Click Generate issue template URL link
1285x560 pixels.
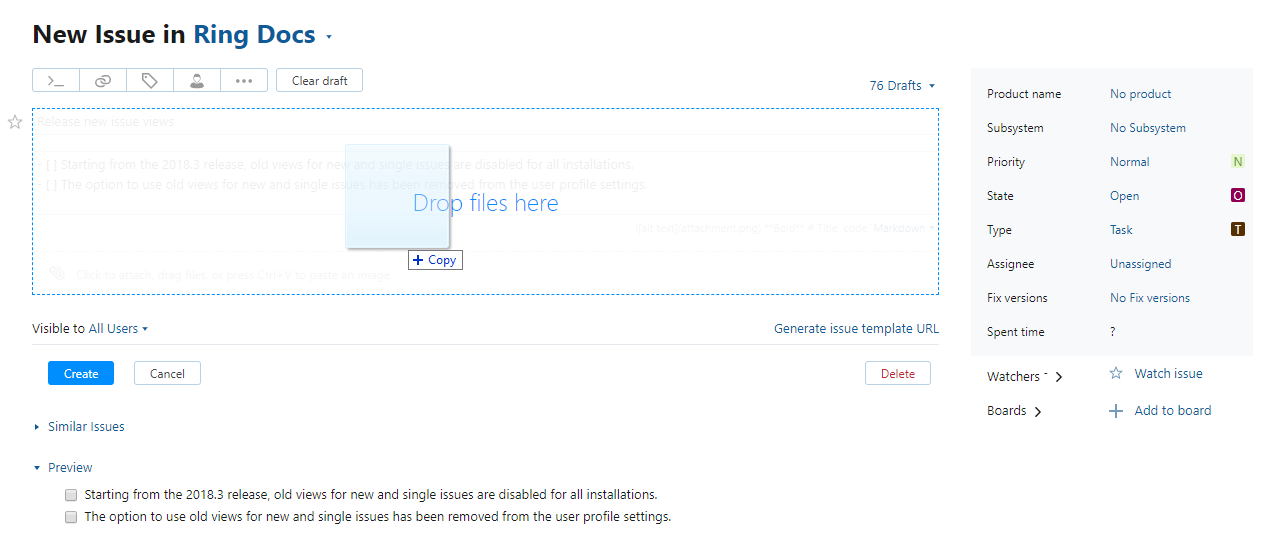[x=856, y=328]
